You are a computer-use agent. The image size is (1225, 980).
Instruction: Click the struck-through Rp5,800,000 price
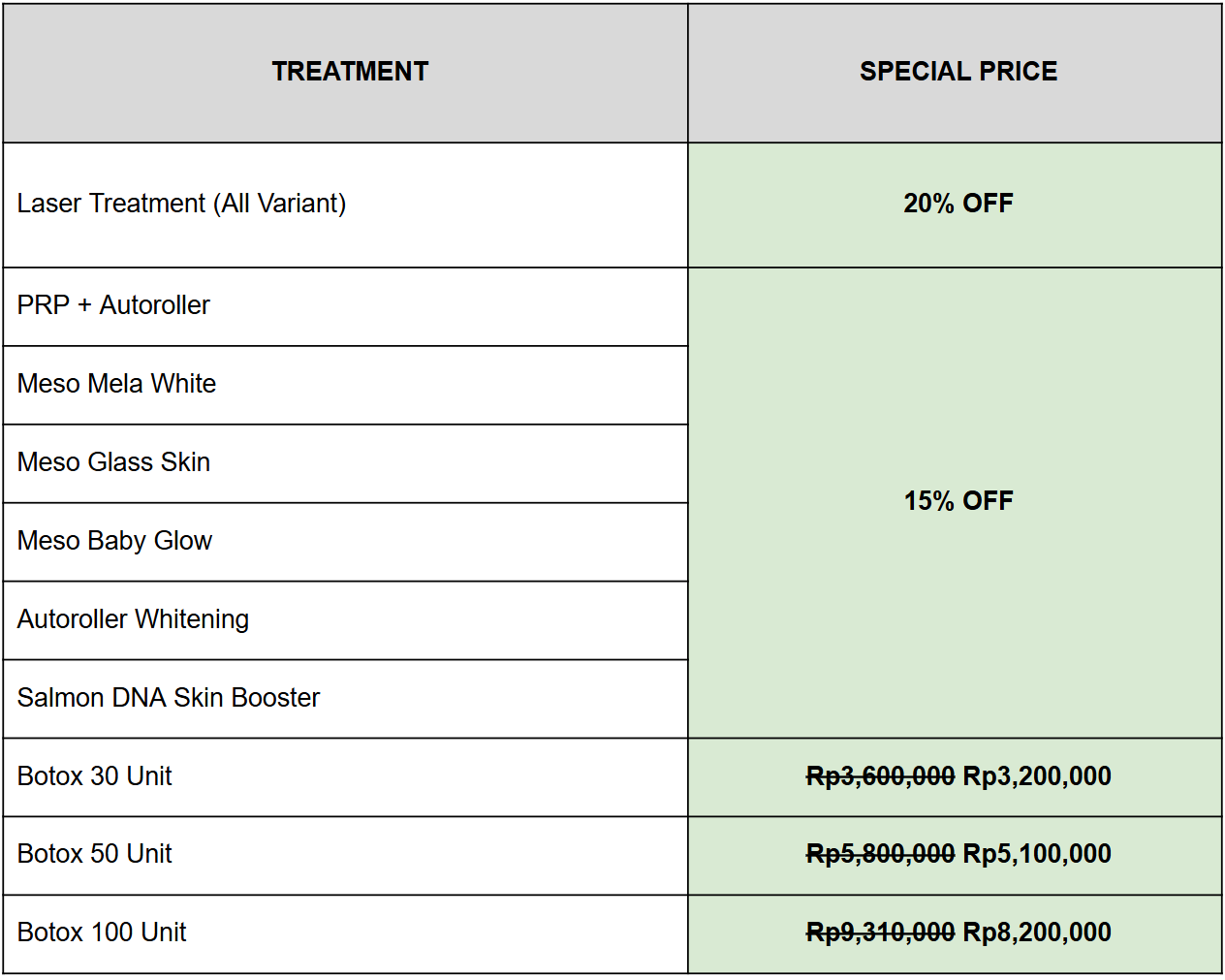point(880,854)
